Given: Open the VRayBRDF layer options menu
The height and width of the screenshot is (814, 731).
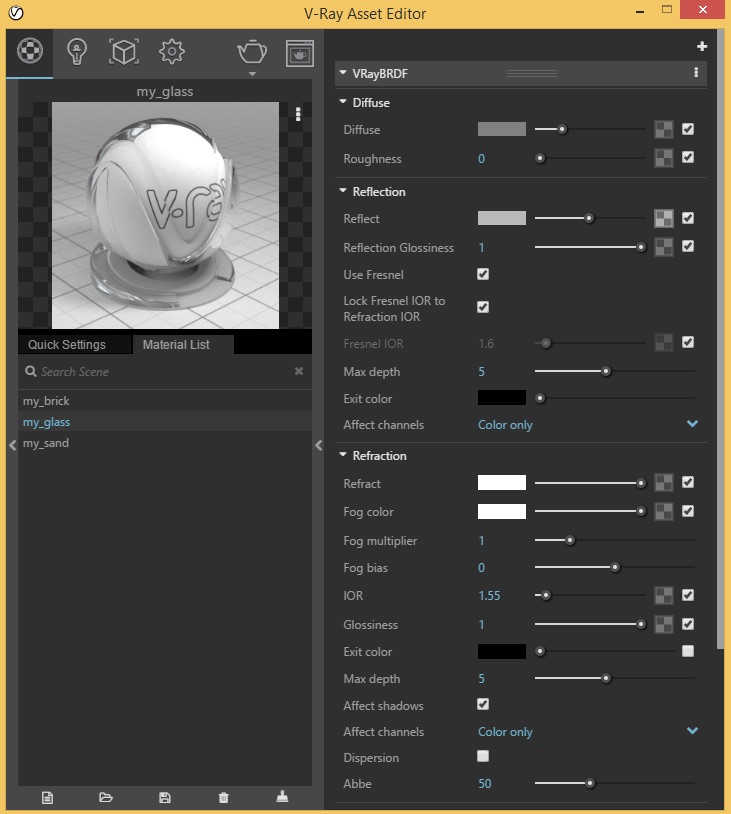Looking at the screenshot, I should click(x=696, y=73).
